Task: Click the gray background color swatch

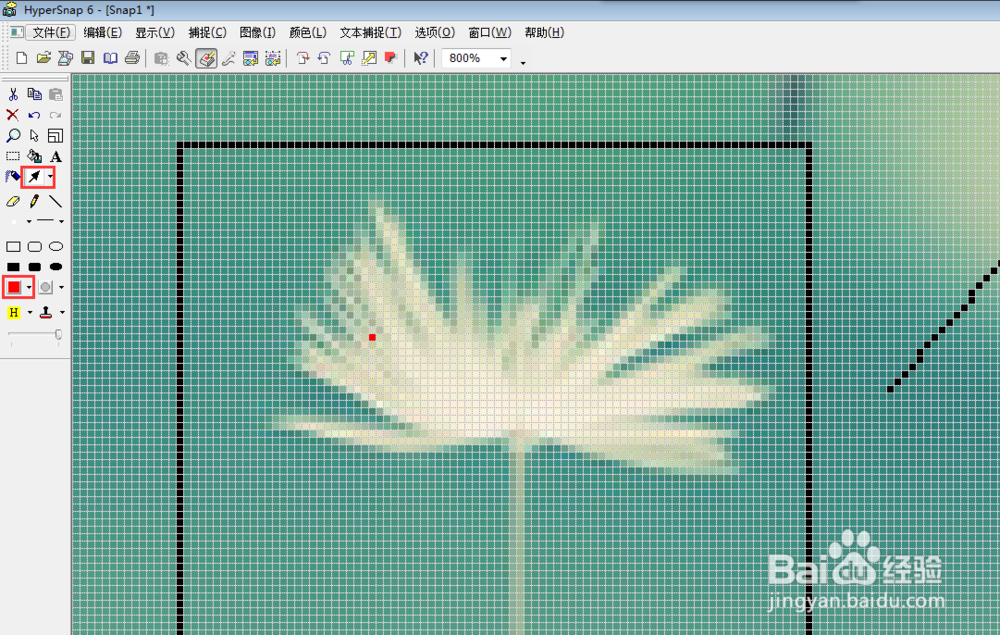Action: (x=45, y=288)
